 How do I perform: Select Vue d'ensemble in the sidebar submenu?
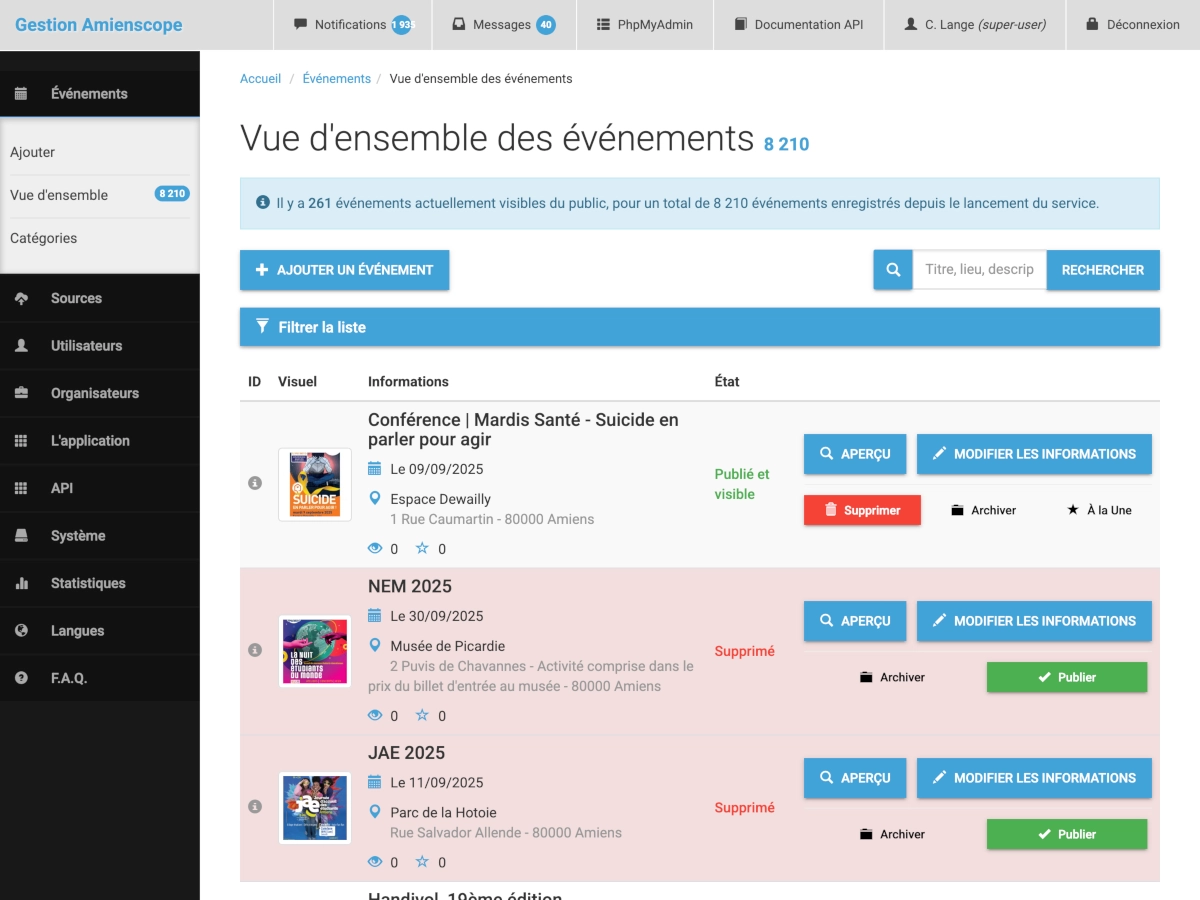pyautogui.click(x=100, y=195)
